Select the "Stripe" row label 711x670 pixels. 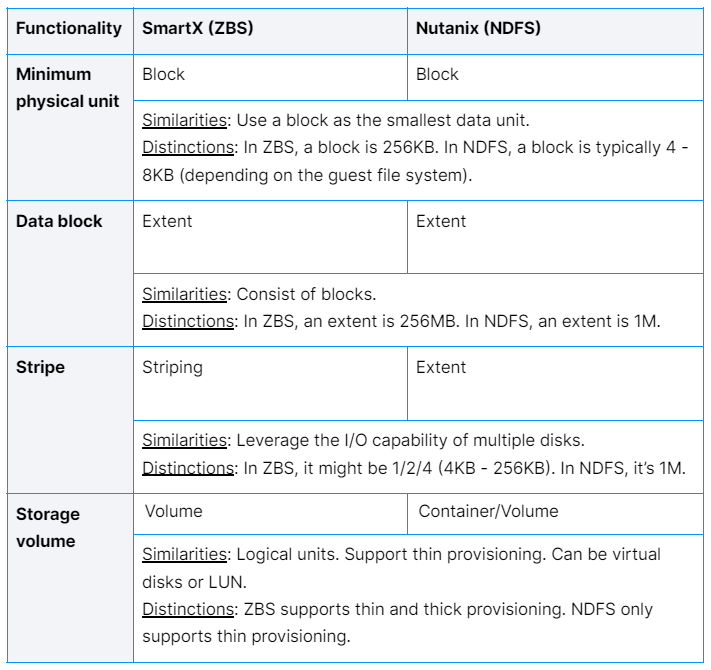tap(40, 367)
